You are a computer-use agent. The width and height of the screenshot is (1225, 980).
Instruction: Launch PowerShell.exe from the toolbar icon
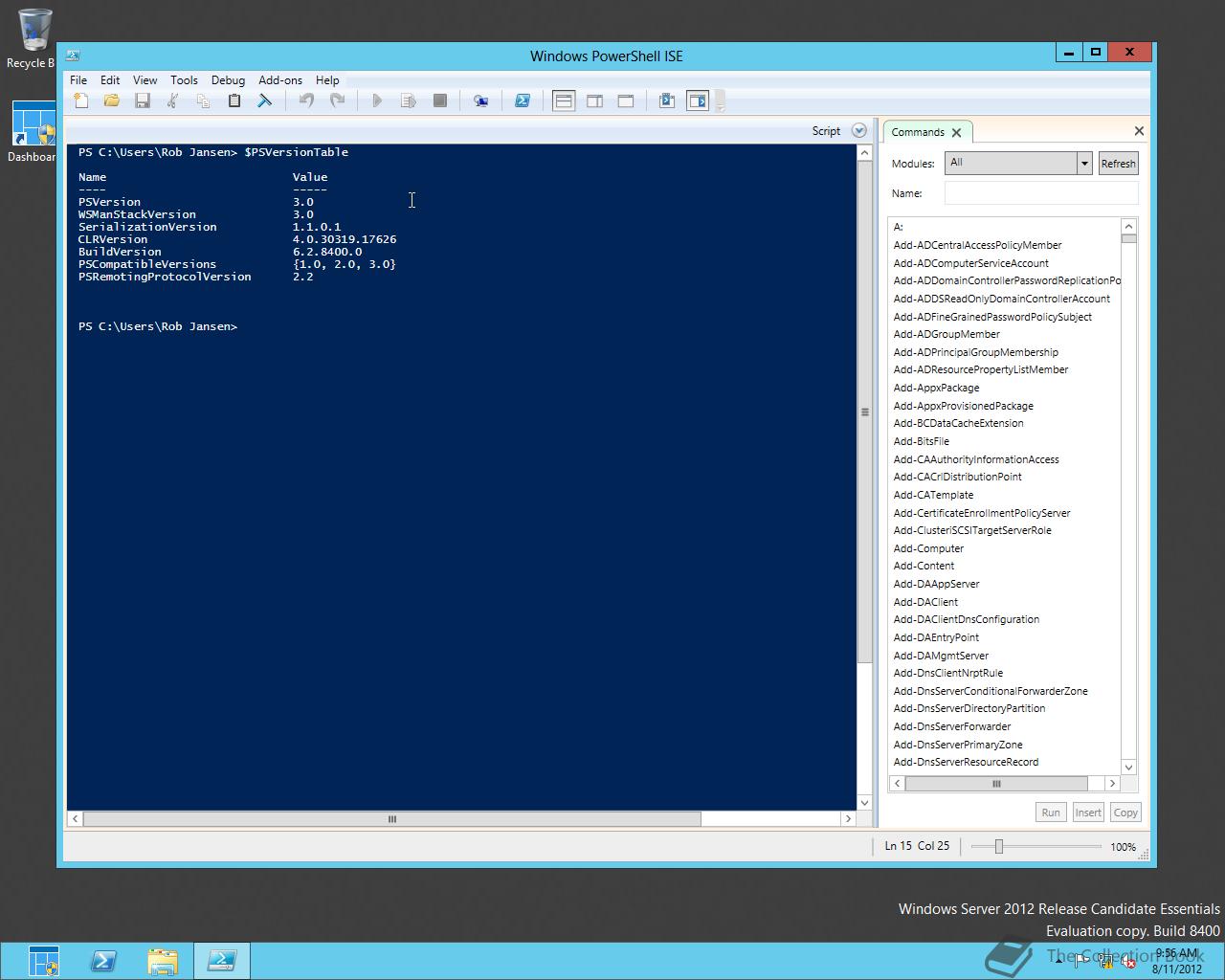tap(523, 100)
